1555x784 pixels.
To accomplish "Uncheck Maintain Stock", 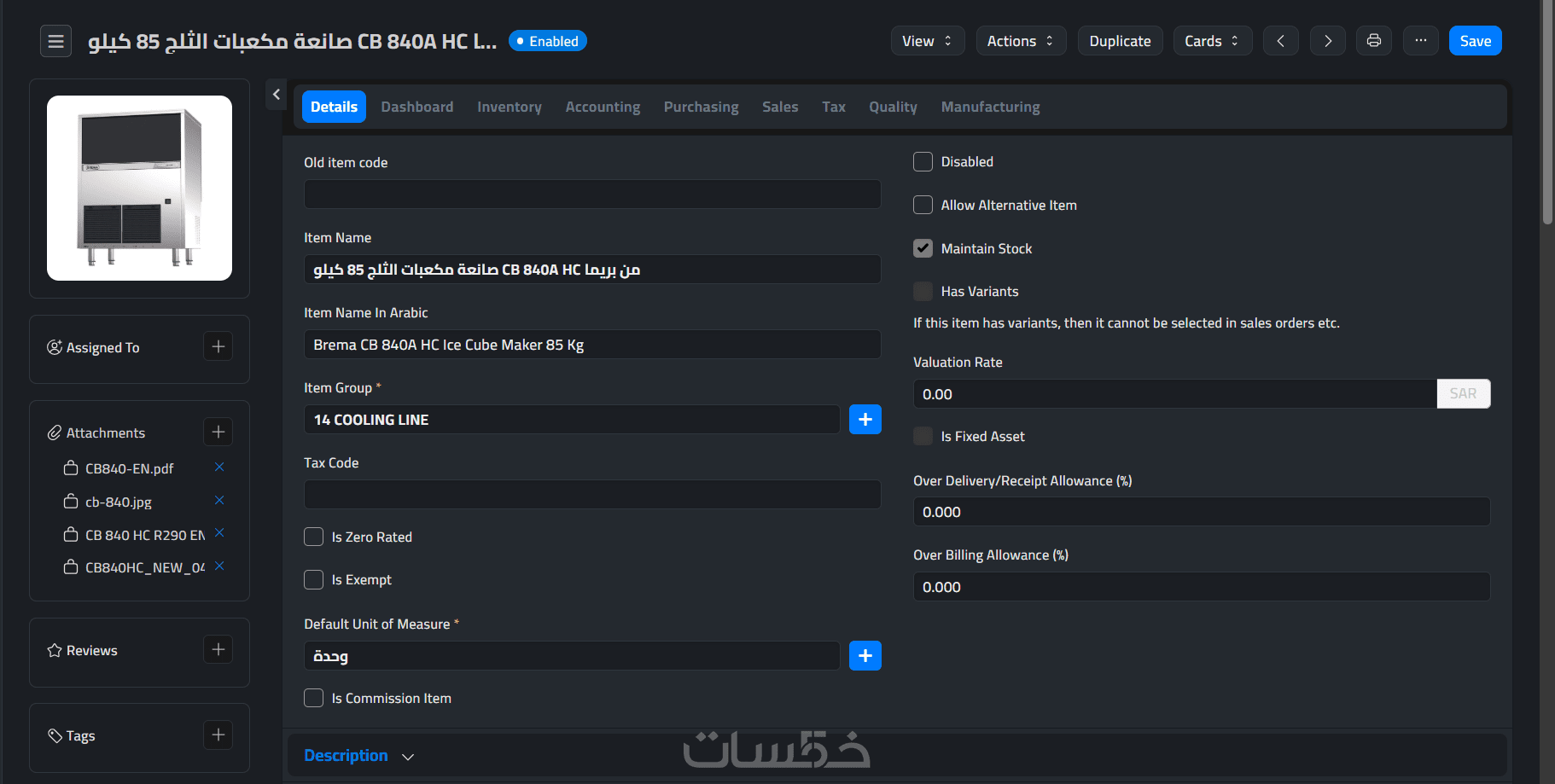I will 923,248.
